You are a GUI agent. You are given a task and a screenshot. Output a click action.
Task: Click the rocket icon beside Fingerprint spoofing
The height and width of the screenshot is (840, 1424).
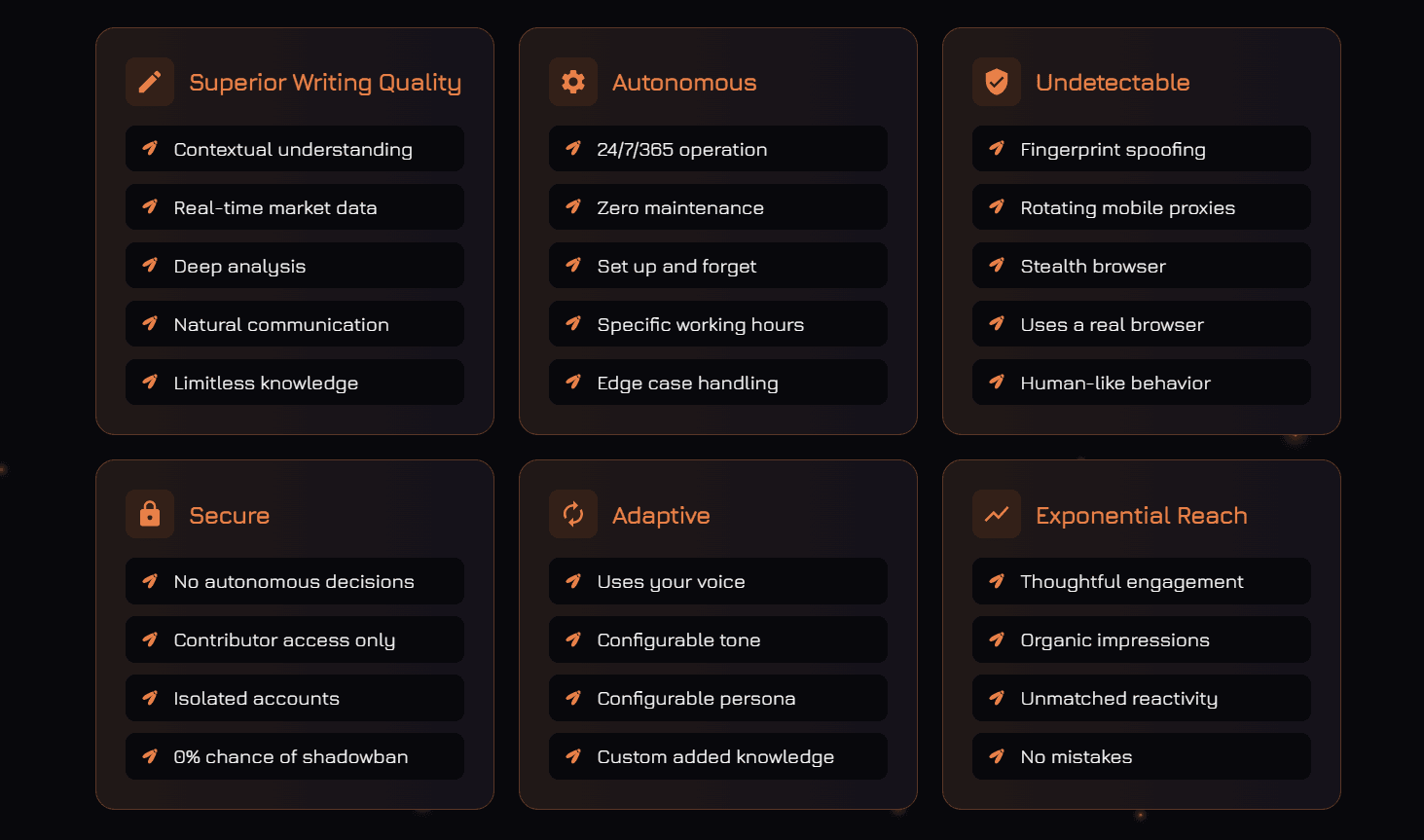click(x=996, y=149)
